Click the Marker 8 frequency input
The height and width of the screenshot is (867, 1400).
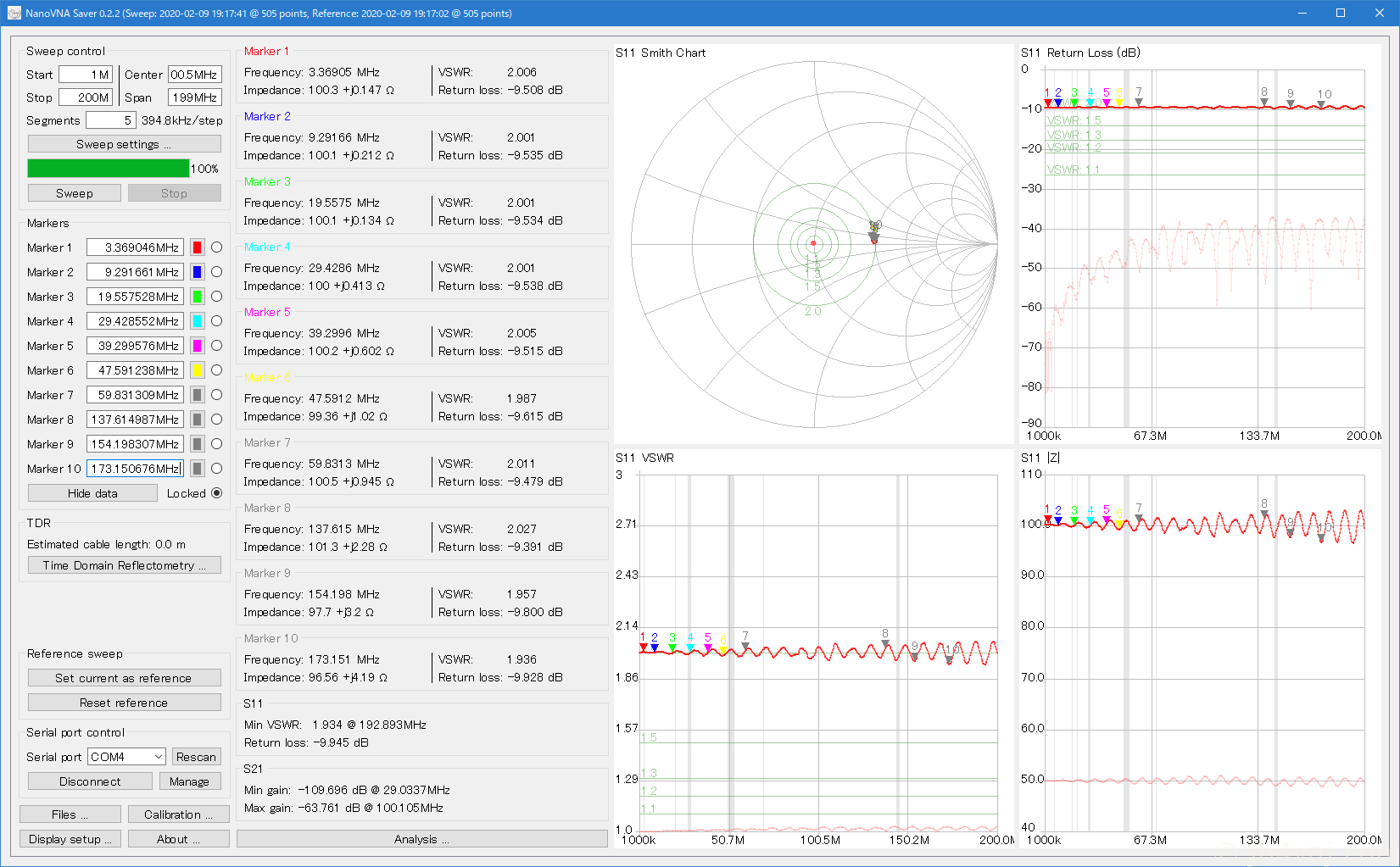pyautogui.click(x=135, y=420)
